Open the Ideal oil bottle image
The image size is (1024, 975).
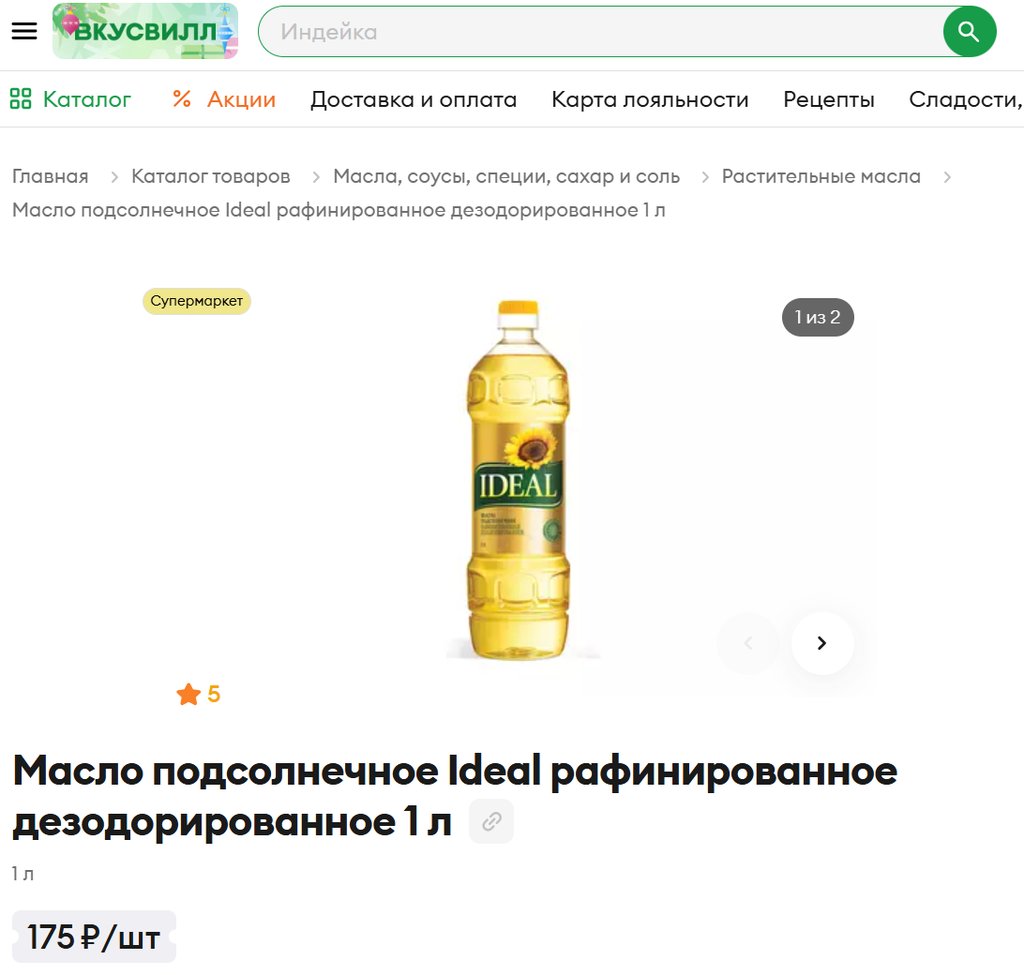(518, 479)
